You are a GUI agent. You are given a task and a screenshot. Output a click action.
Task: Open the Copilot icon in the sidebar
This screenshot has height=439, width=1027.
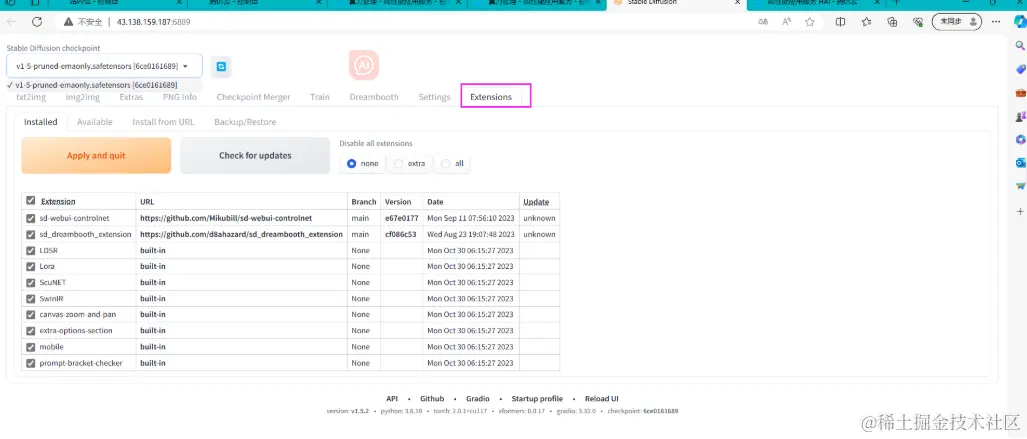[1019, 22]
